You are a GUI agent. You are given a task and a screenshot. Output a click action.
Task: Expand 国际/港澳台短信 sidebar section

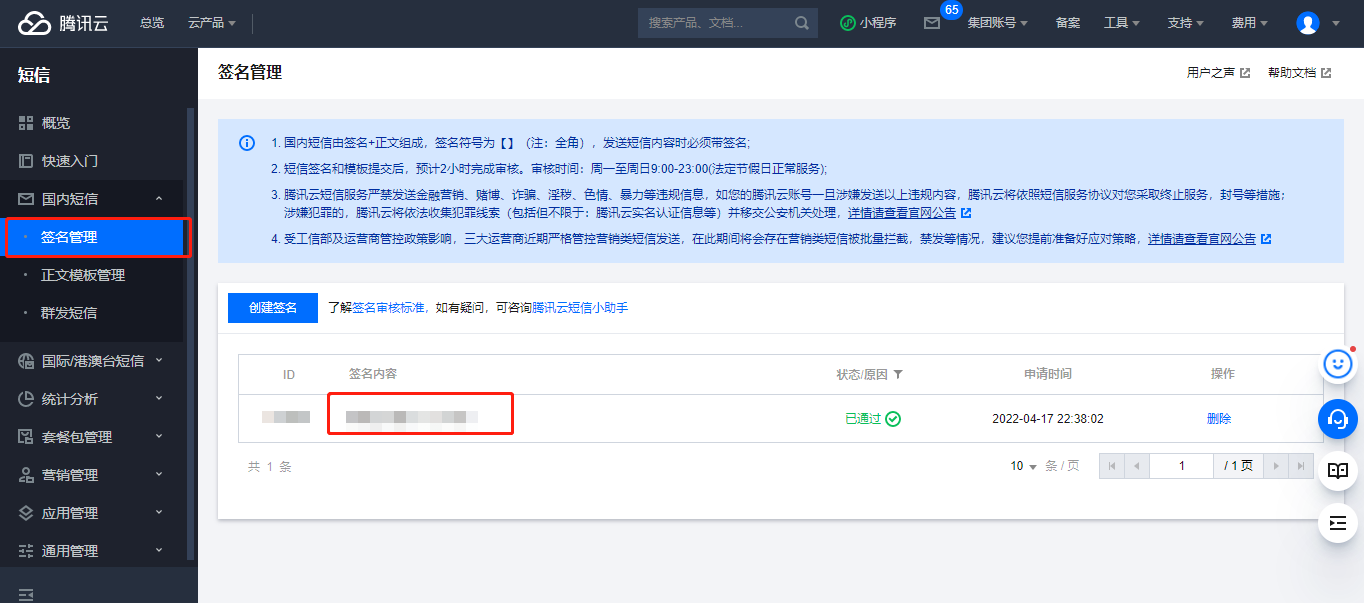[91, 361]
